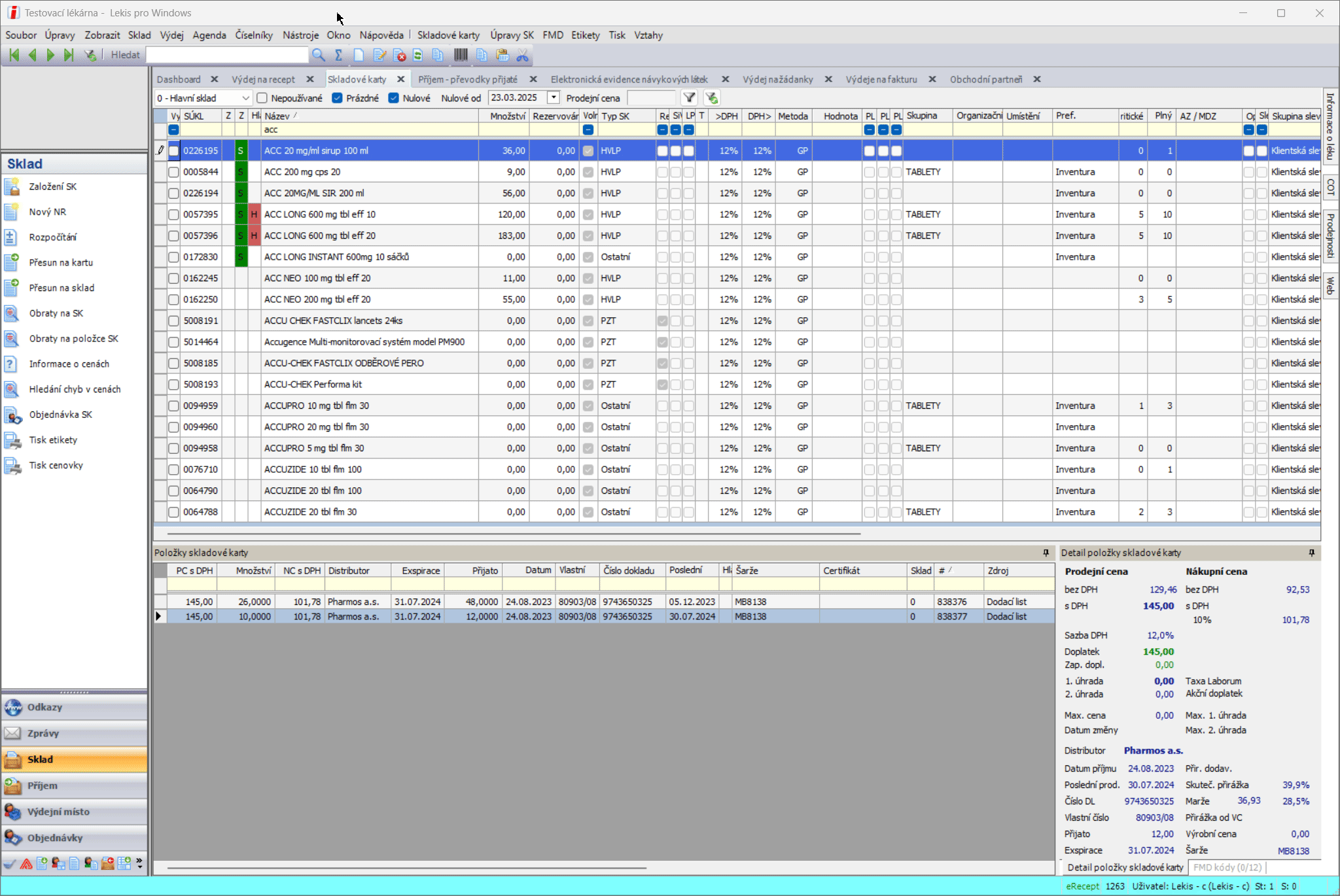Click mortar and pestle icon in bottom strip
Image resolution: width=1340 pixels, height=896 pixels.
point(9,863)
